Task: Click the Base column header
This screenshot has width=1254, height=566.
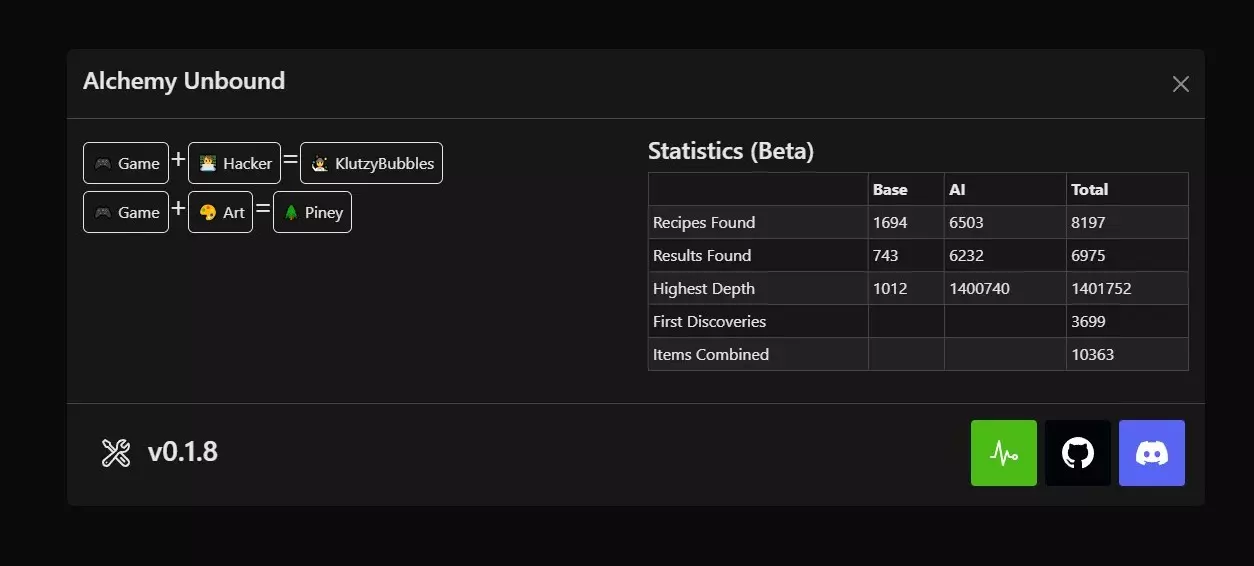Action: coord(890,190)
